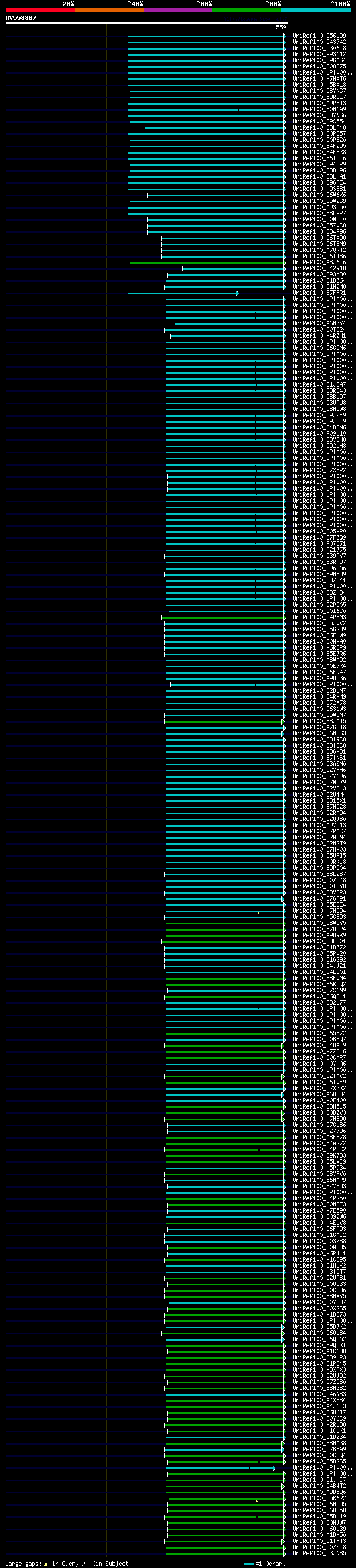Screen dimensions: 356x1568
Task: Click the white query sequence bar
Action: (x=147, y=22)
